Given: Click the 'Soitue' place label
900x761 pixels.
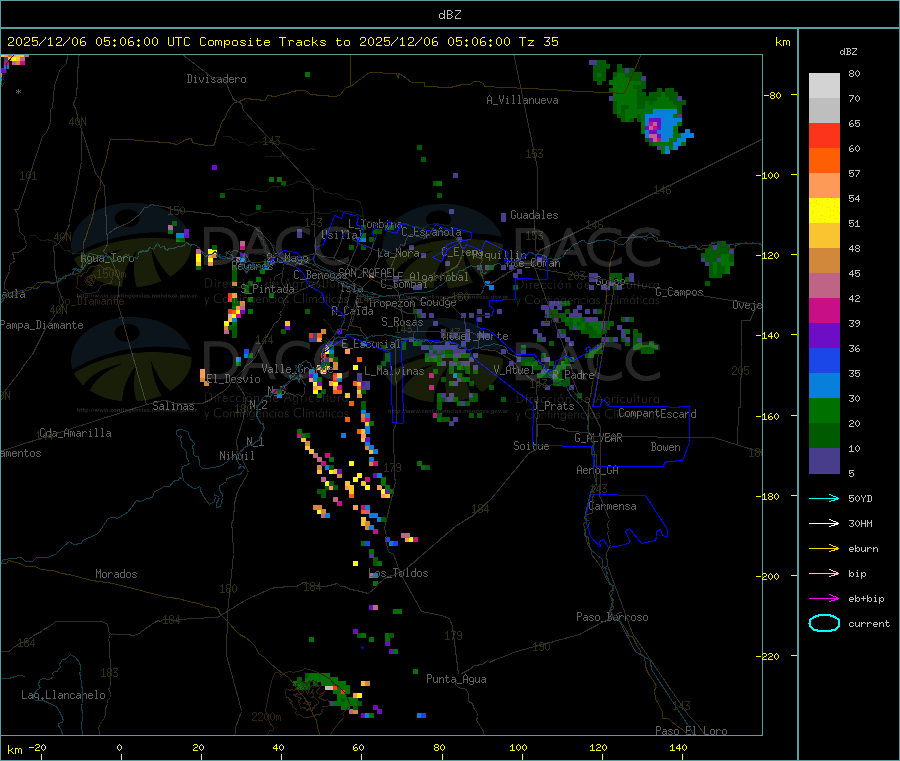Looking at the screenshot, I should click(x=531, y=446).
